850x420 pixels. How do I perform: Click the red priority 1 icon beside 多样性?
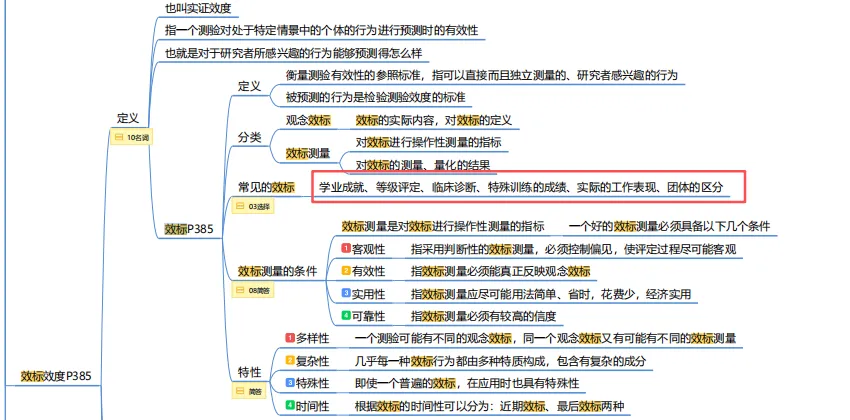pyautogui.click(x=290, y=338)
